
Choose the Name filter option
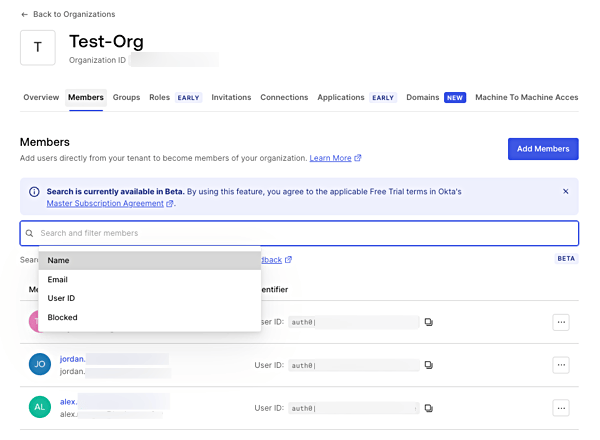tap(150, 260)
